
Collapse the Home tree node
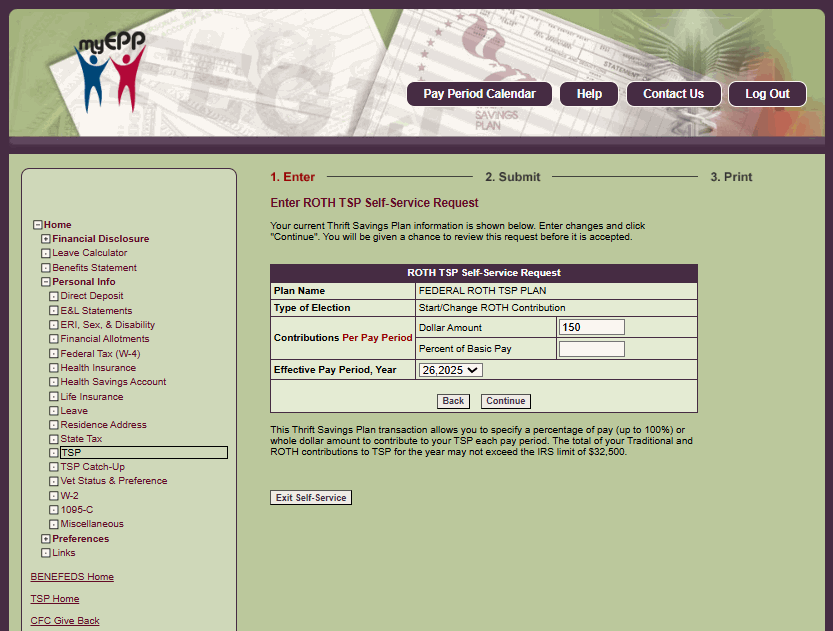click(38, 225)
